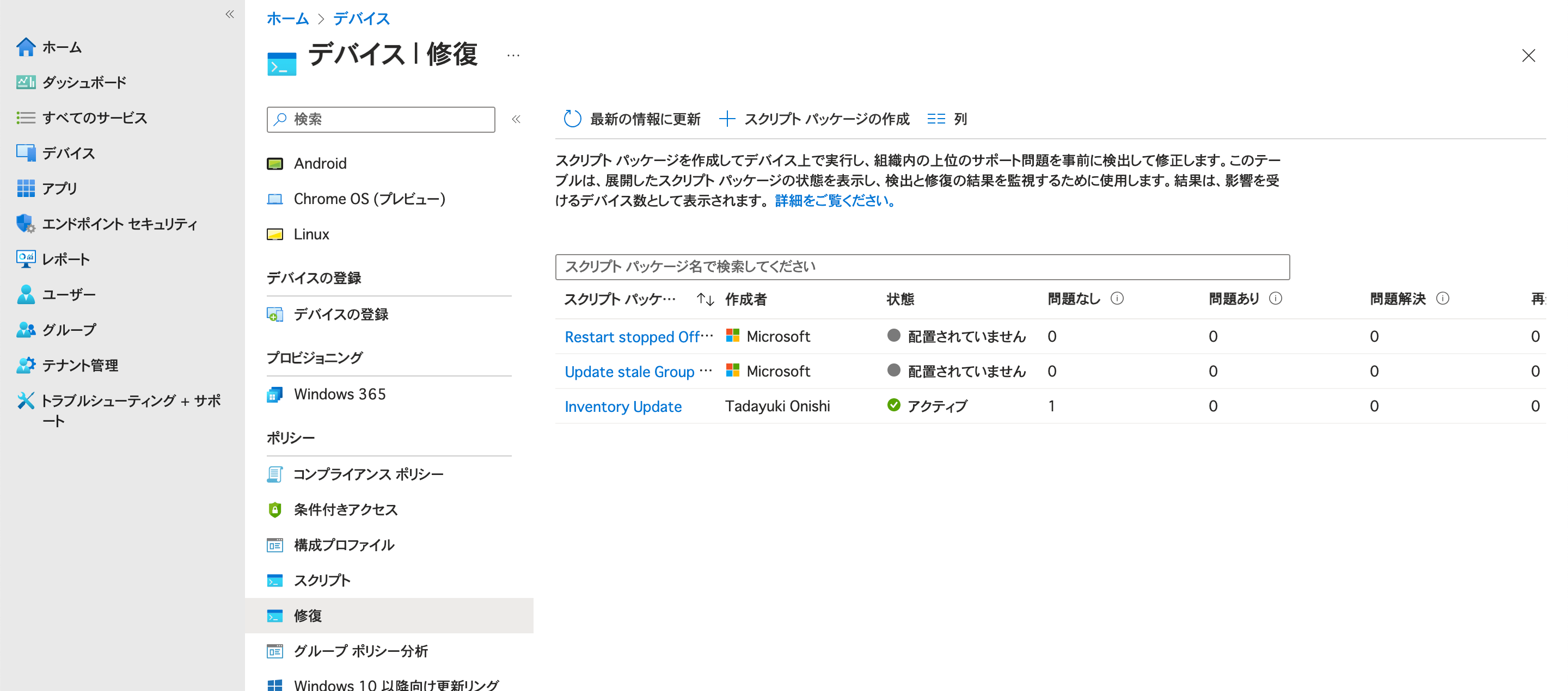Open Update stale Group script package
1568x691 pixels.
[638, 371]
